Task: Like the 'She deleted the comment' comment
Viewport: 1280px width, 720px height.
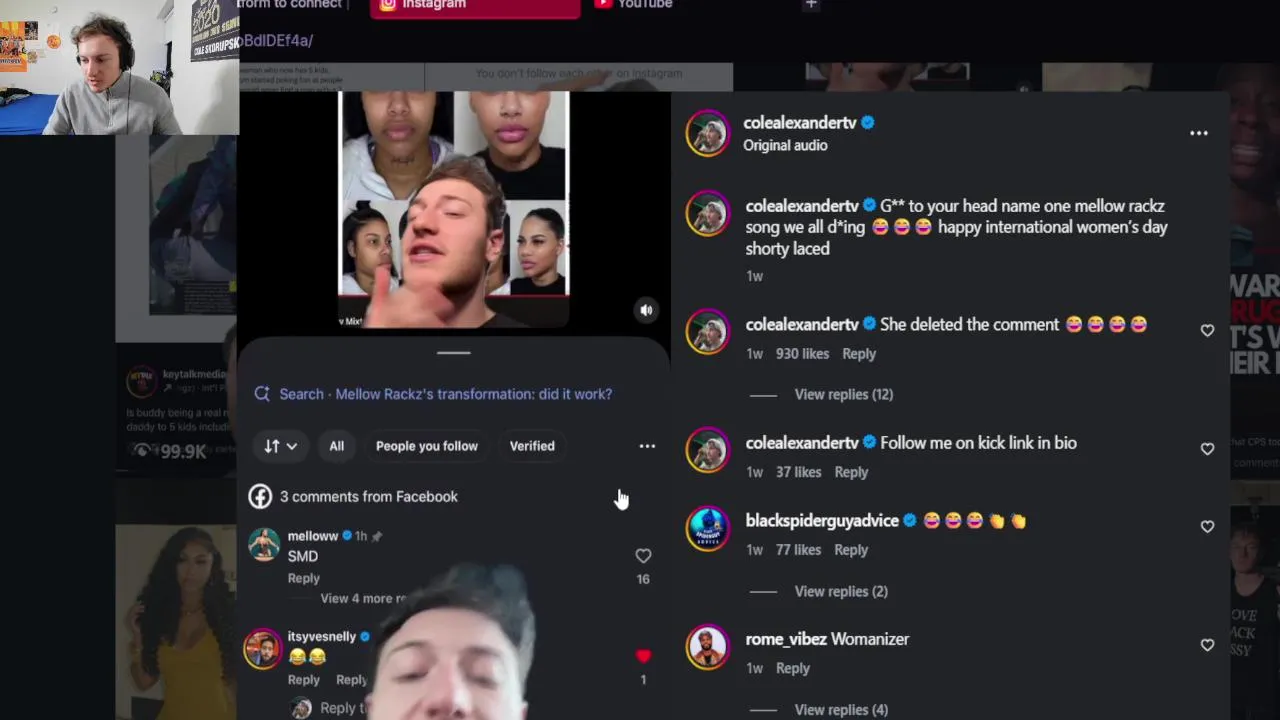Action: coord(1207,330)
